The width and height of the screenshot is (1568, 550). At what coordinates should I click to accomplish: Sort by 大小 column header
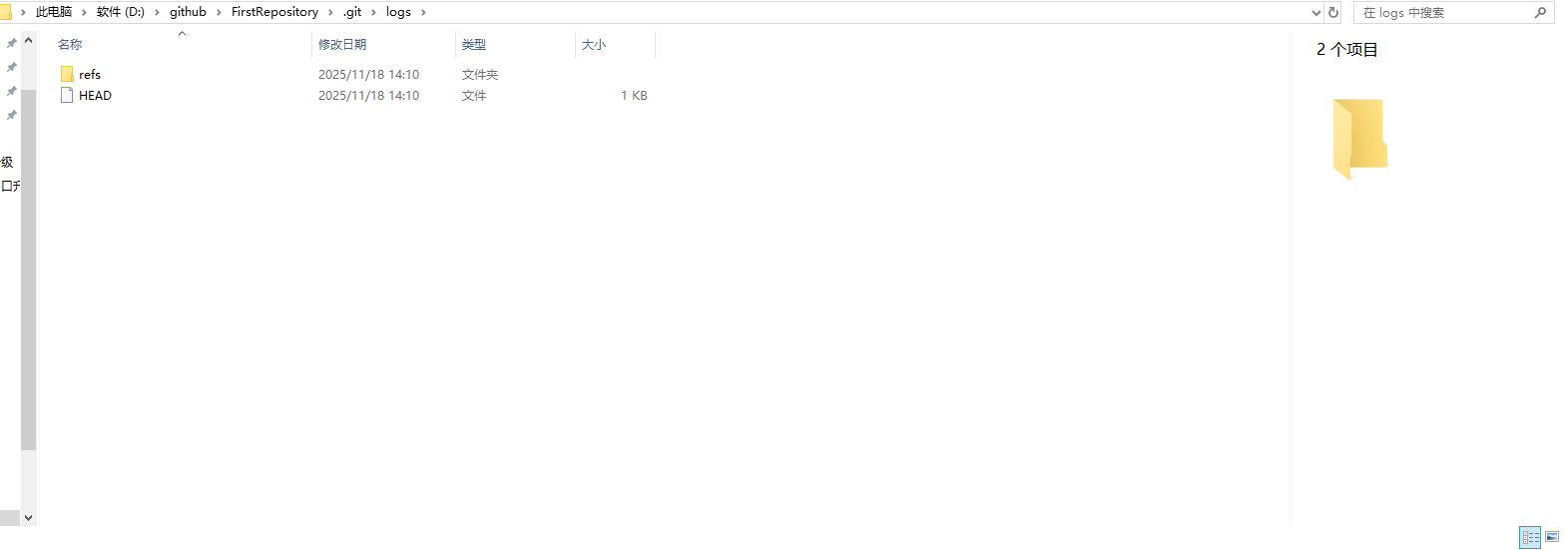(594, 44)
